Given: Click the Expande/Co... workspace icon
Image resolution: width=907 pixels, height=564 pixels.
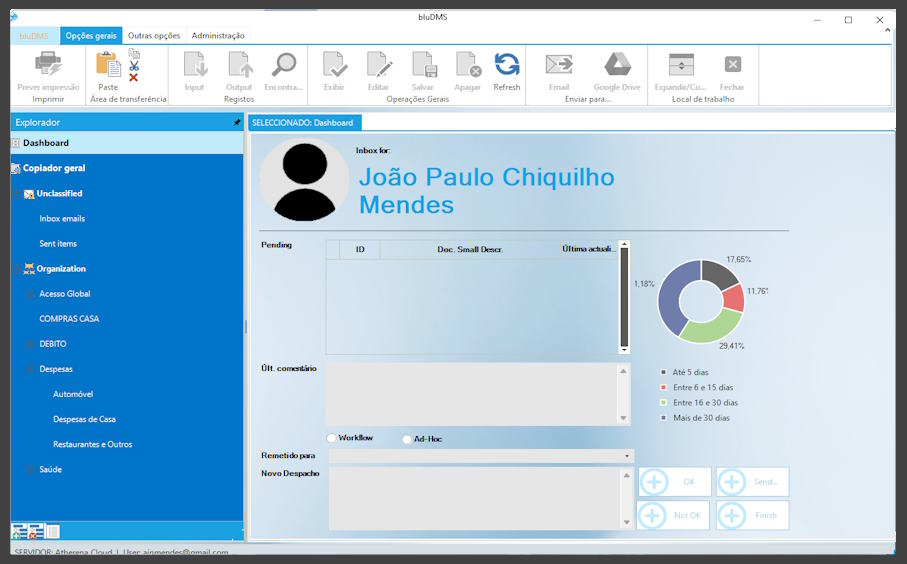Looking at the screenshot, I should coord(681,66).
